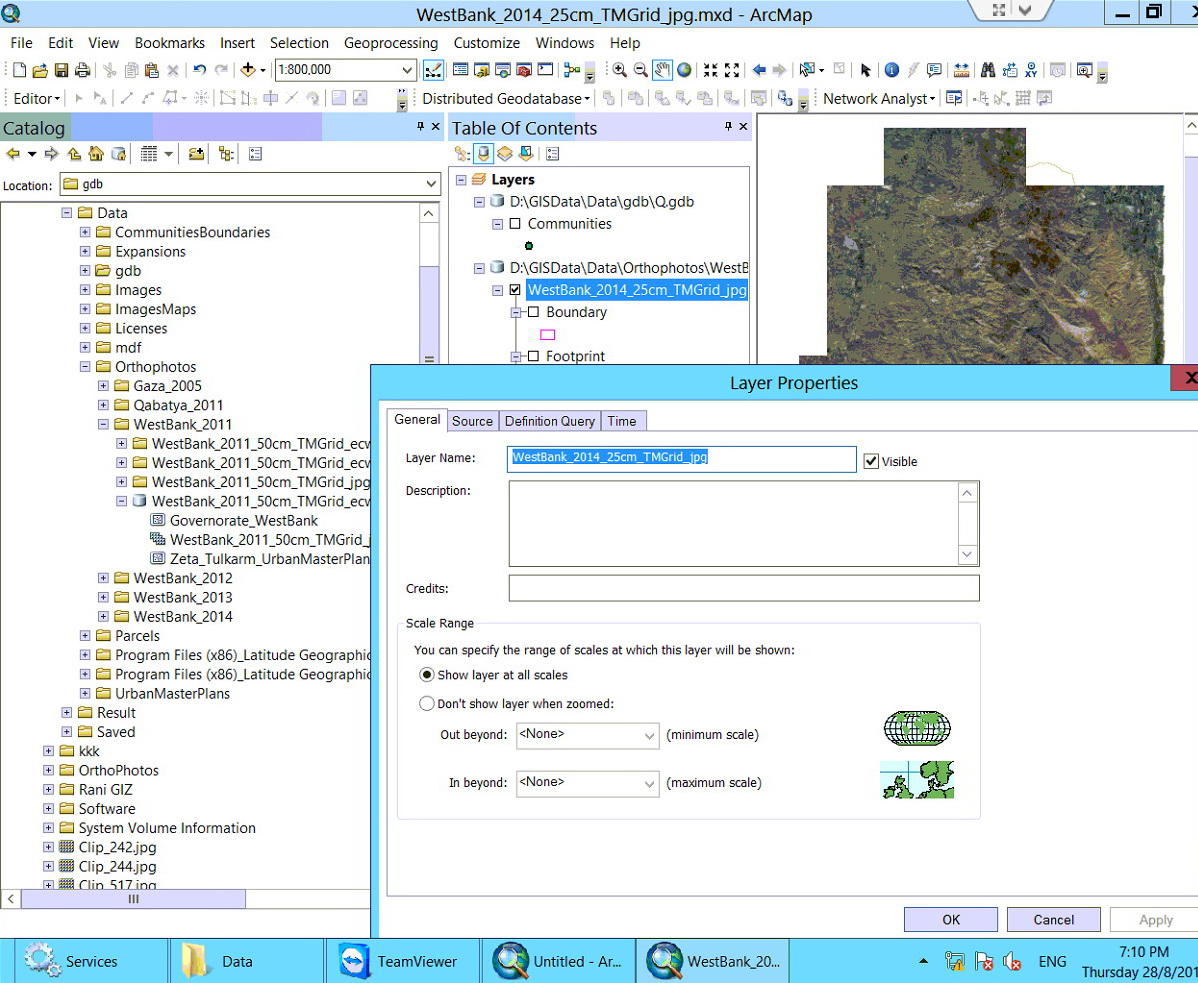The height and width of the screenshot is (983, 1198).
Task: Expand the Parcels folder
Action: click(x=85, y=635)
